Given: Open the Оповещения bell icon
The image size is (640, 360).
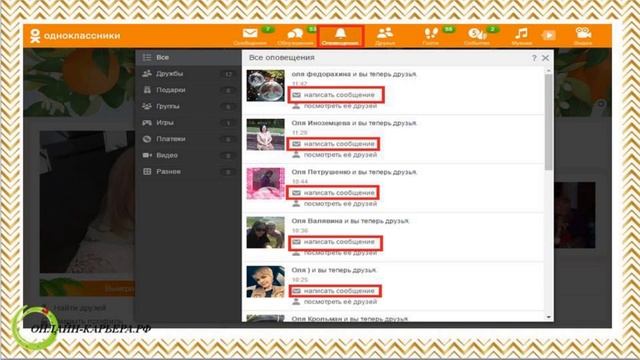Looking at the screenshot, I should (x=340, y=33).
